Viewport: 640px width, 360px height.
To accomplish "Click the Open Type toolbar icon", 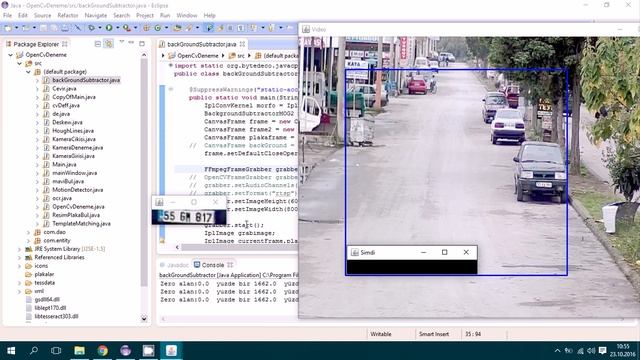I will coord(177,28).
